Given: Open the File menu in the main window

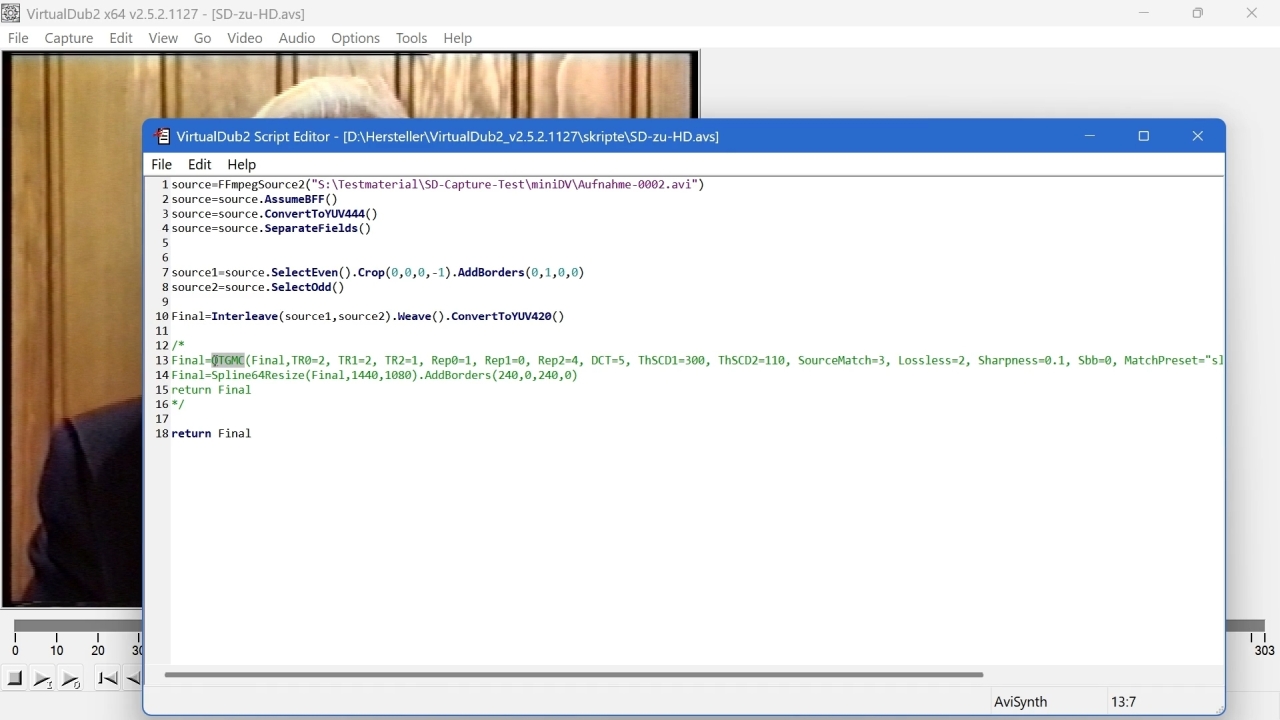Looking at the screenshot, I should 18,38.
